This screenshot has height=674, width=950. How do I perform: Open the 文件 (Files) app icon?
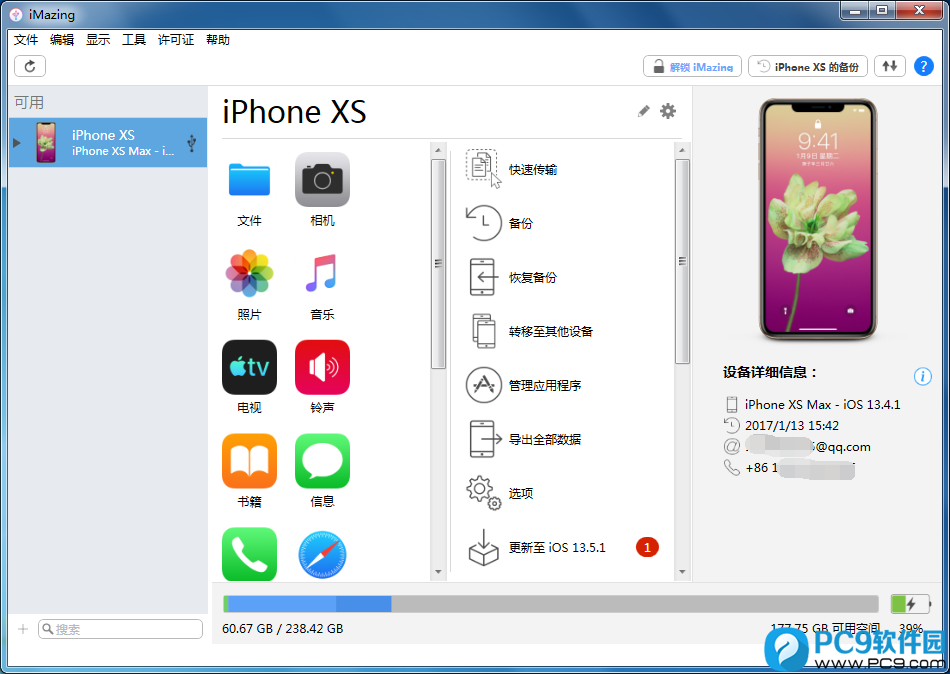pos(249,180)
